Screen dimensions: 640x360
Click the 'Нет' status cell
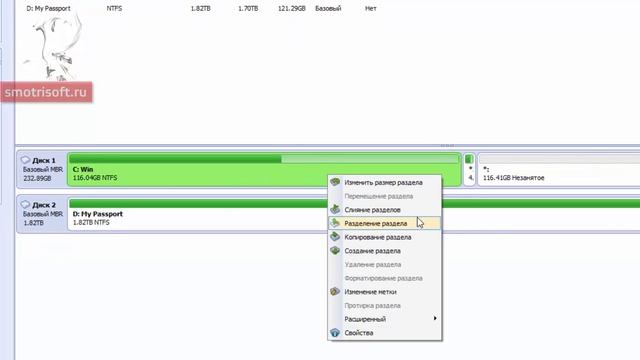coord(371,8)
